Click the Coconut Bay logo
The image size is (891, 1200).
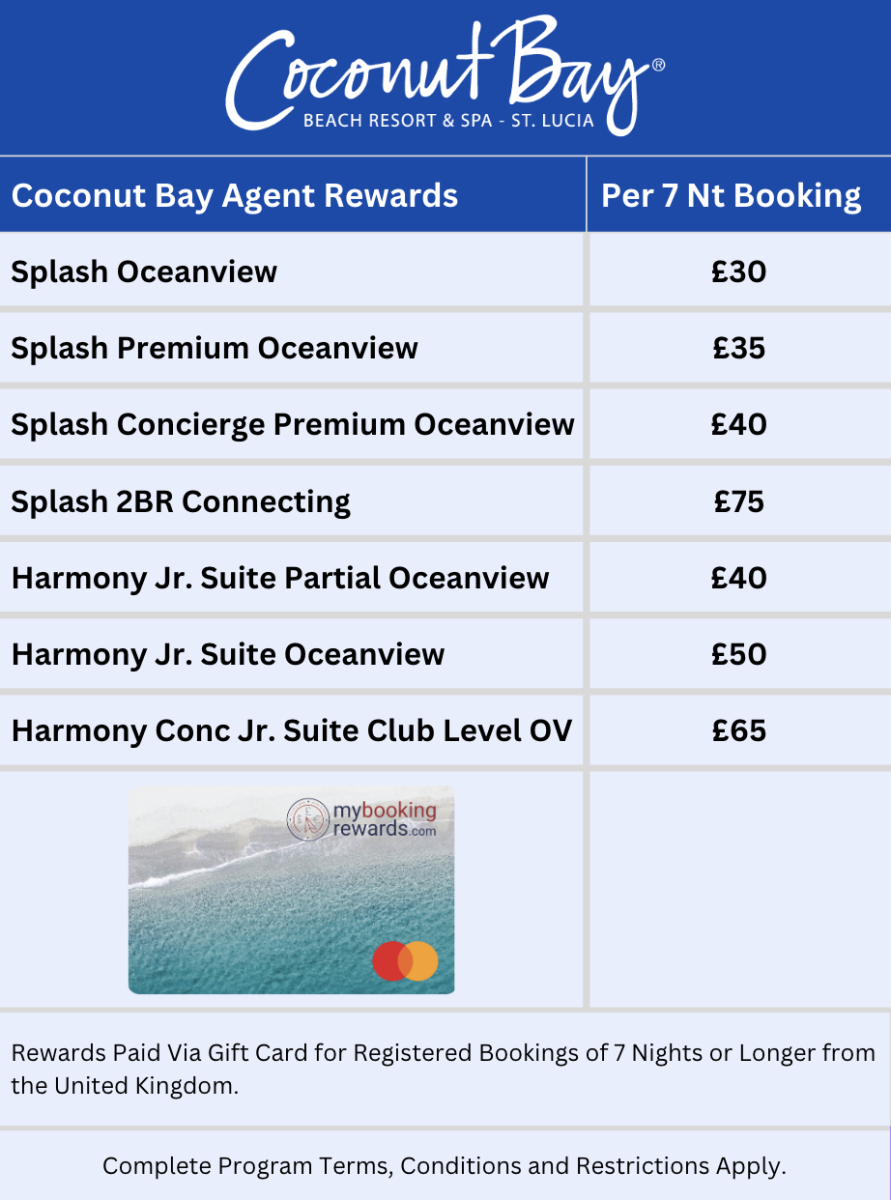445,78
